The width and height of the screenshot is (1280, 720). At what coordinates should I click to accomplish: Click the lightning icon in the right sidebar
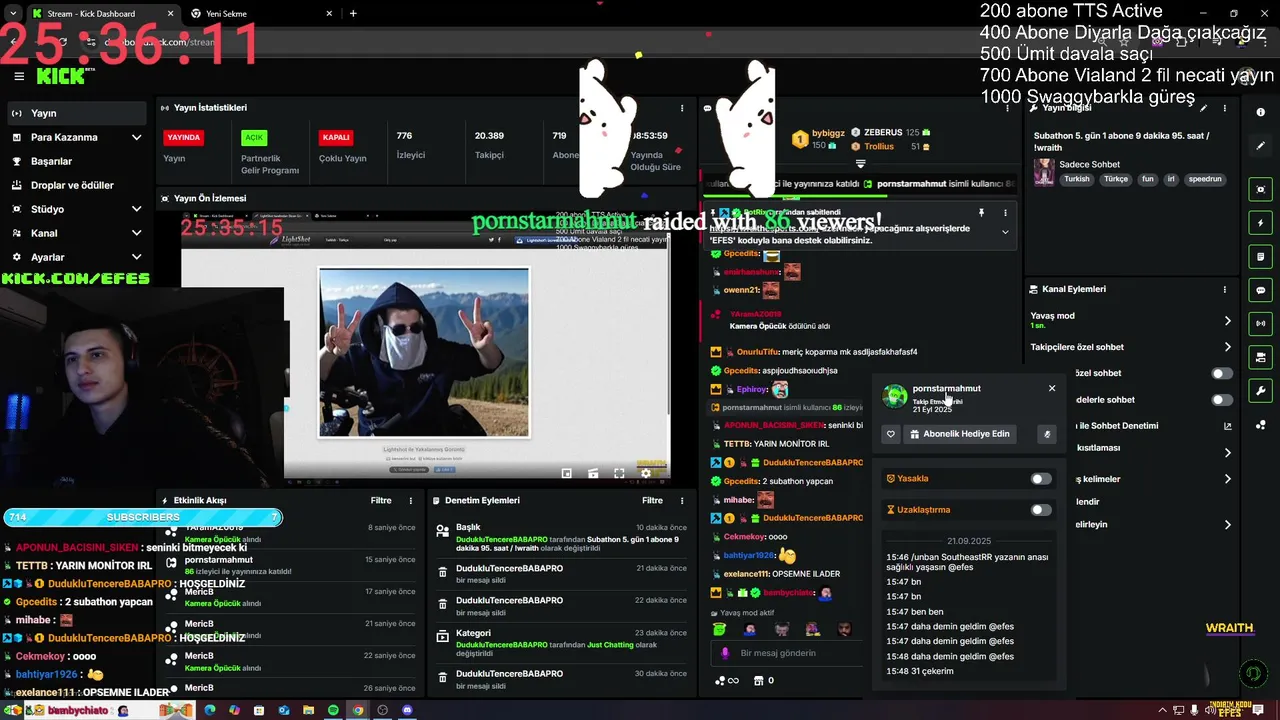point(1261,223)
